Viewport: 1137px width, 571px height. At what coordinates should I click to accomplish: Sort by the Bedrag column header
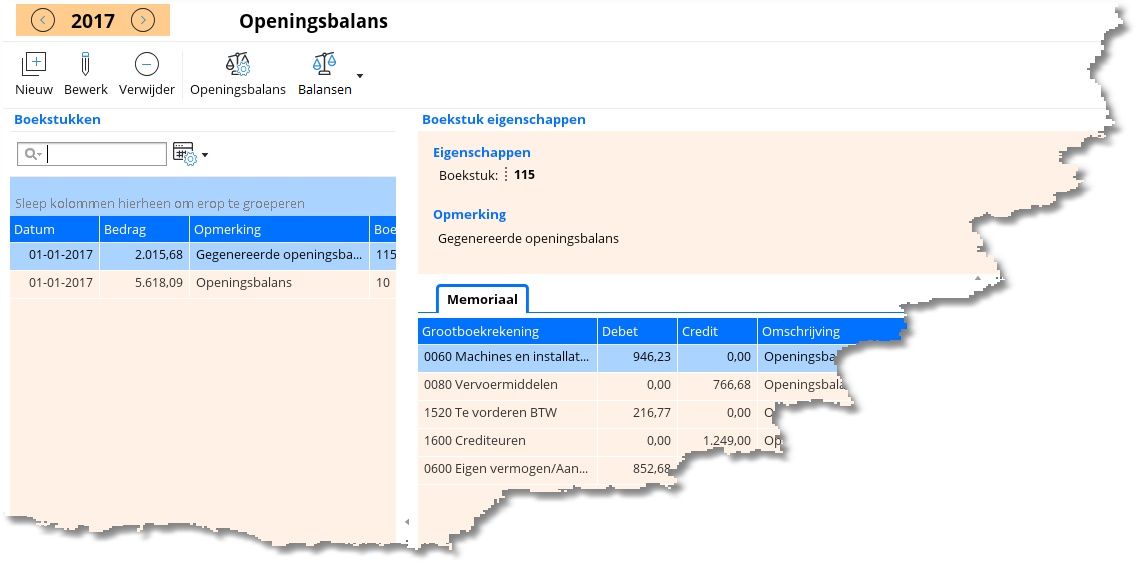click(x=144, y=229)
